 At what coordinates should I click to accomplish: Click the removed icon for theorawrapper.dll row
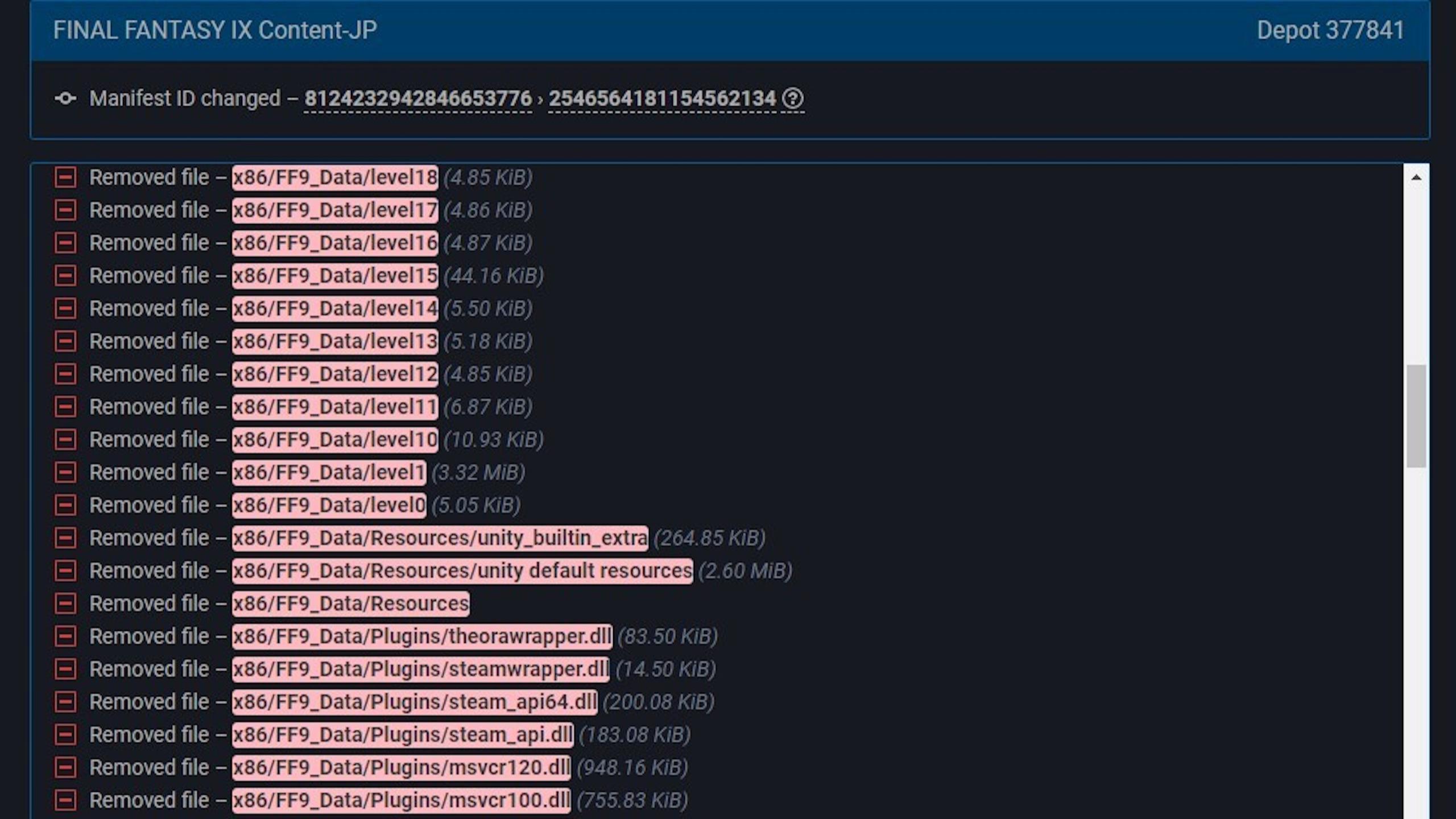[65, 636]
